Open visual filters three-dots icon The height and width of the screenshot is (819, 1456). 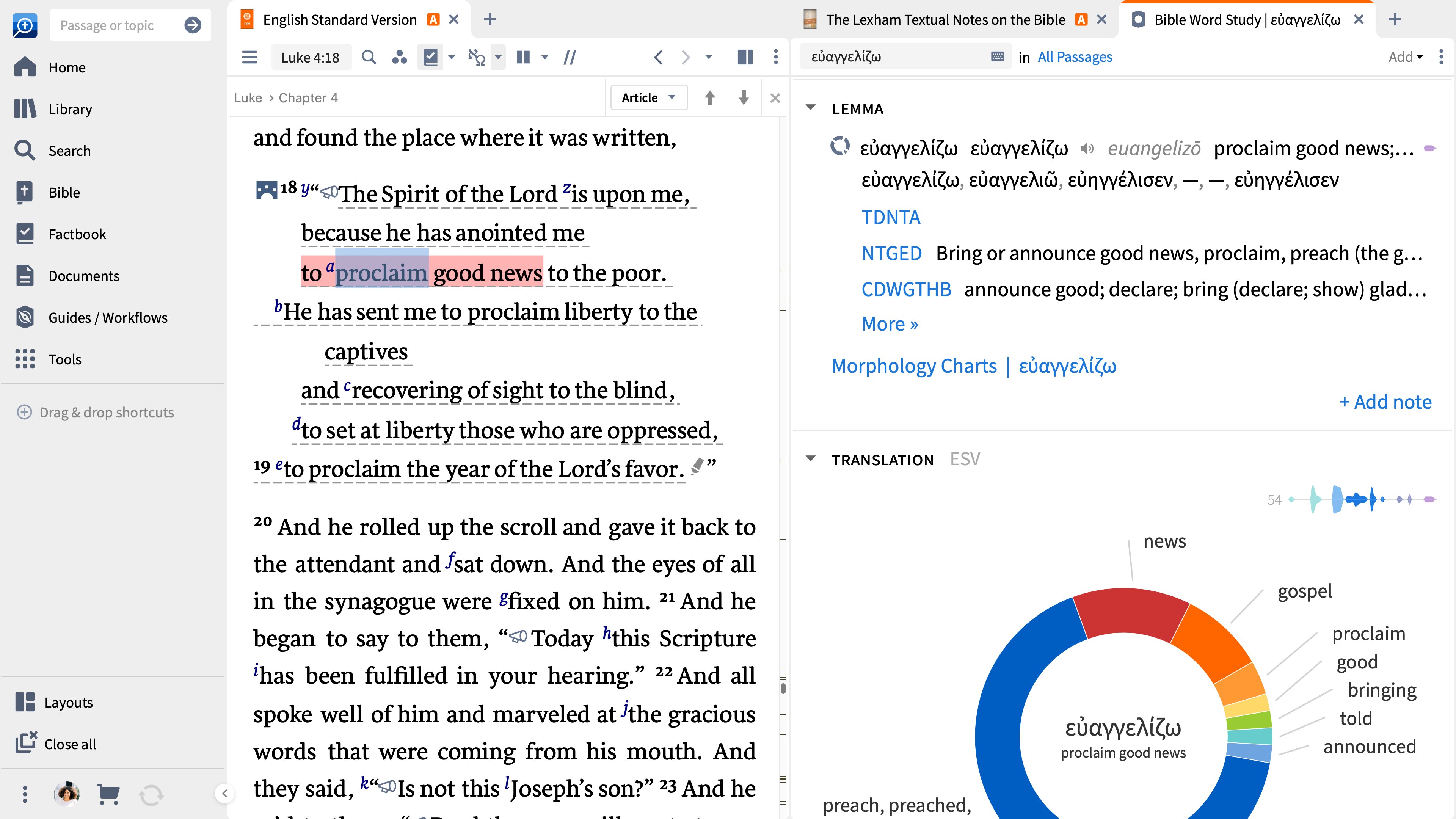pyautogui.click(x=400, y=57)
